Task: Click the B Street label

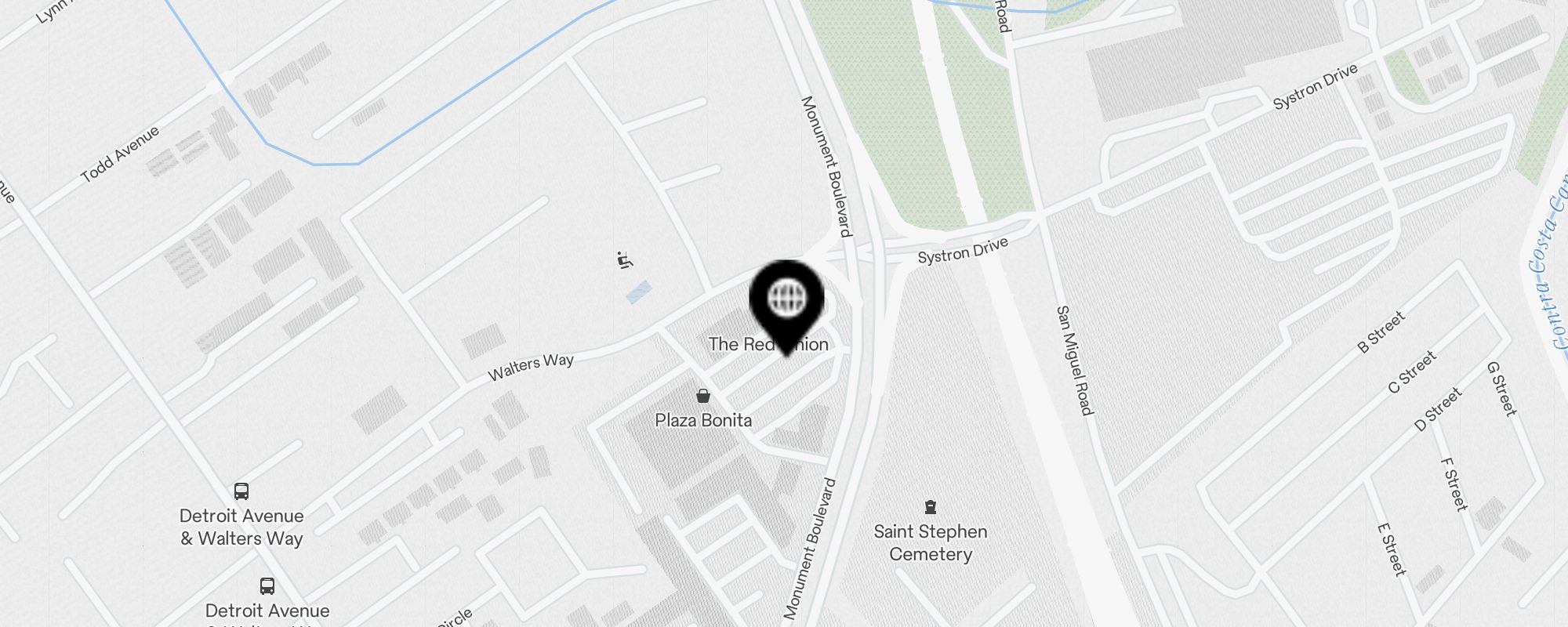Action: click(x=1381, y=332)
